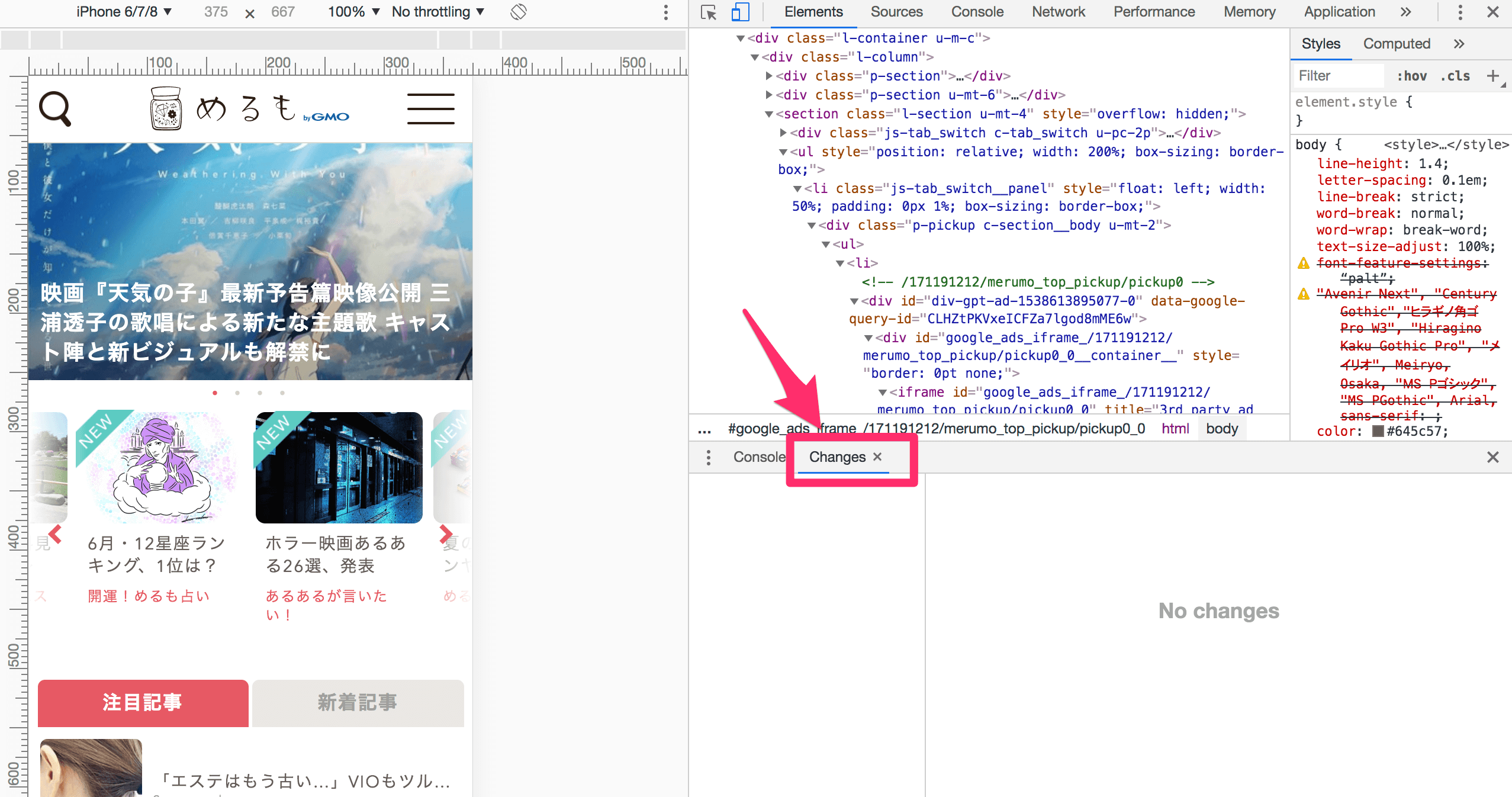Click the inspect element cursor icon
The width and height of the screenshot is (1512, 797).
pos(708,12)
